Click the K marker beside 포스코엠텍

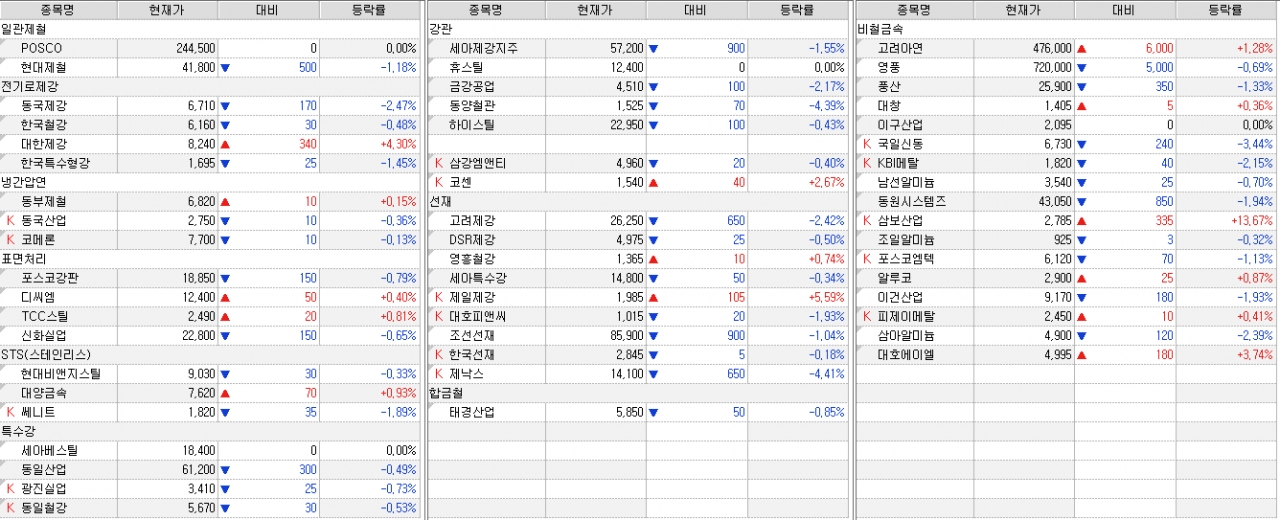pyautogui.click(x=867, y=259)
